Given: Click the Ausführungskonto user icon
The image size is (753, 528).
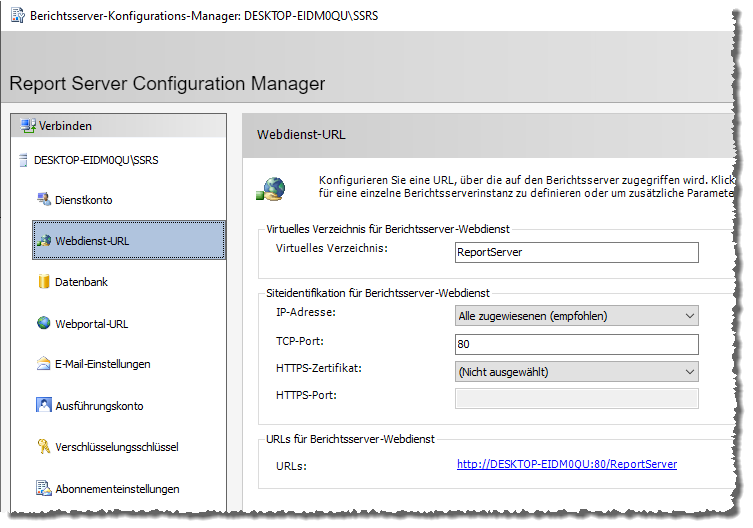Looking at the screenshot, I should [44, 405].
